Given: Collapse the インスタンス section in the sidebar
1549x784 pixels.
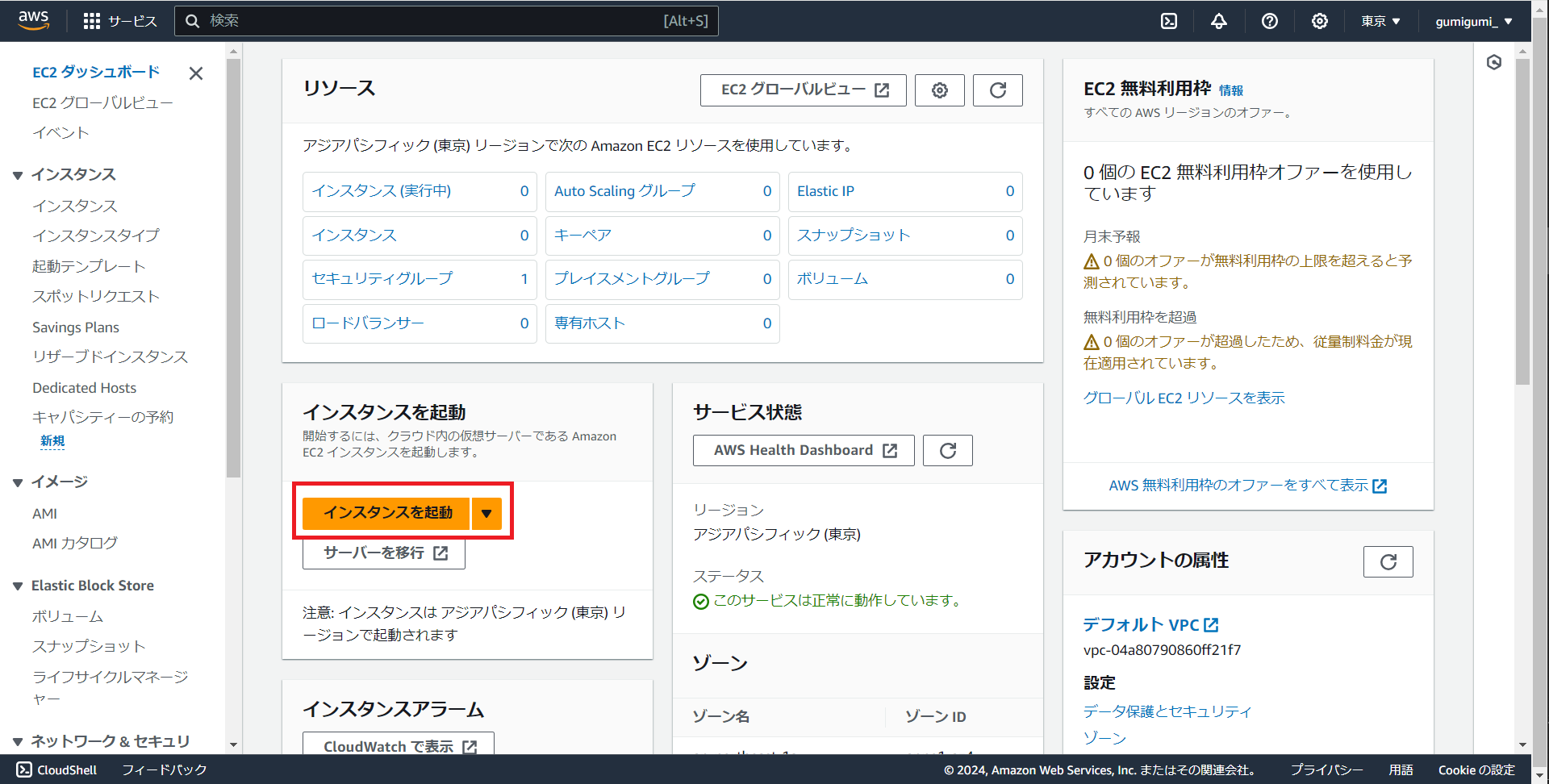Looking at the screenshot, I should pos(18,174).
